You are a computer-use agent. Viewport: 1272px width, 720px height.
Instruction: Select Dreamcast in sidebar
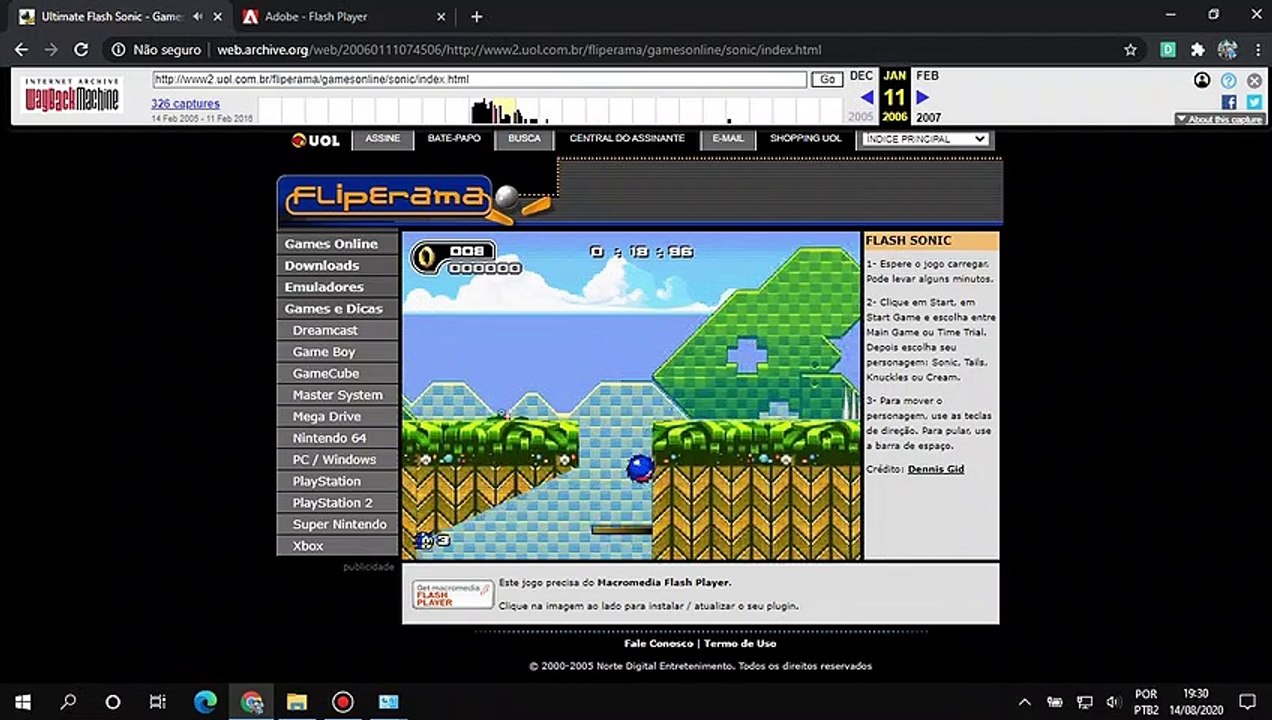pyautogui.click(x=337, y=330)
